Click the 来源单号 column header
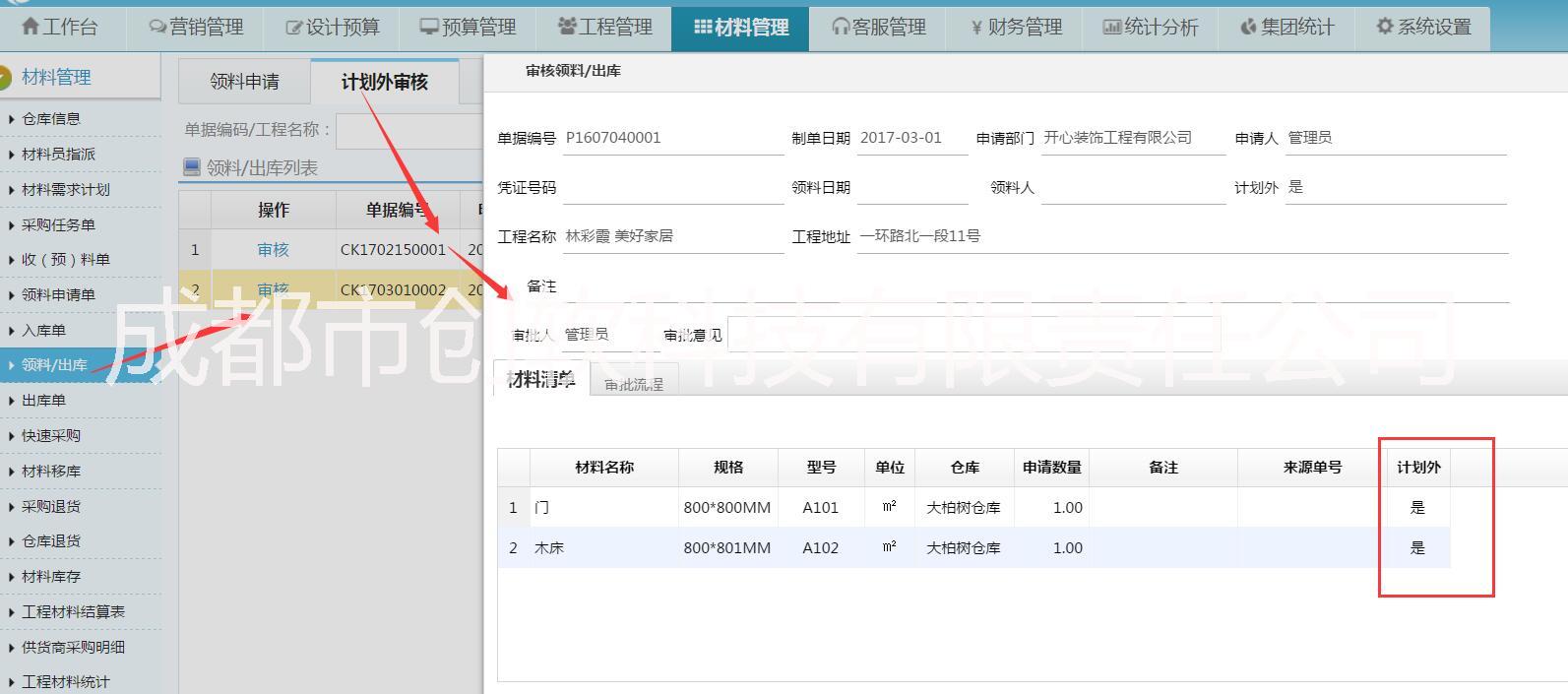Screen dimensions: 1568x694 [1312, 468]
